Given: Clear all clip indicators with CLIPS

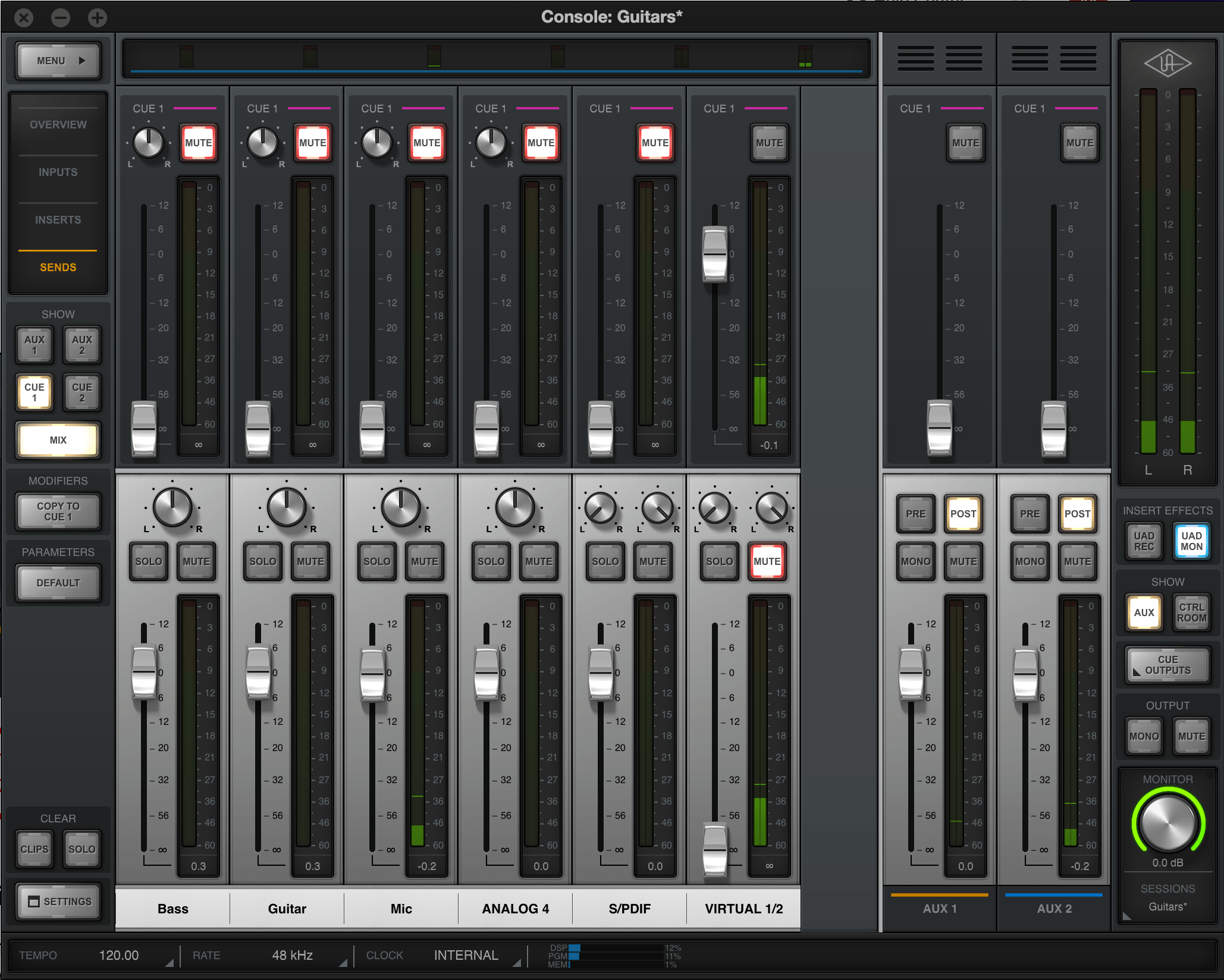Looking at the screenshot, I should pos(34,849).
